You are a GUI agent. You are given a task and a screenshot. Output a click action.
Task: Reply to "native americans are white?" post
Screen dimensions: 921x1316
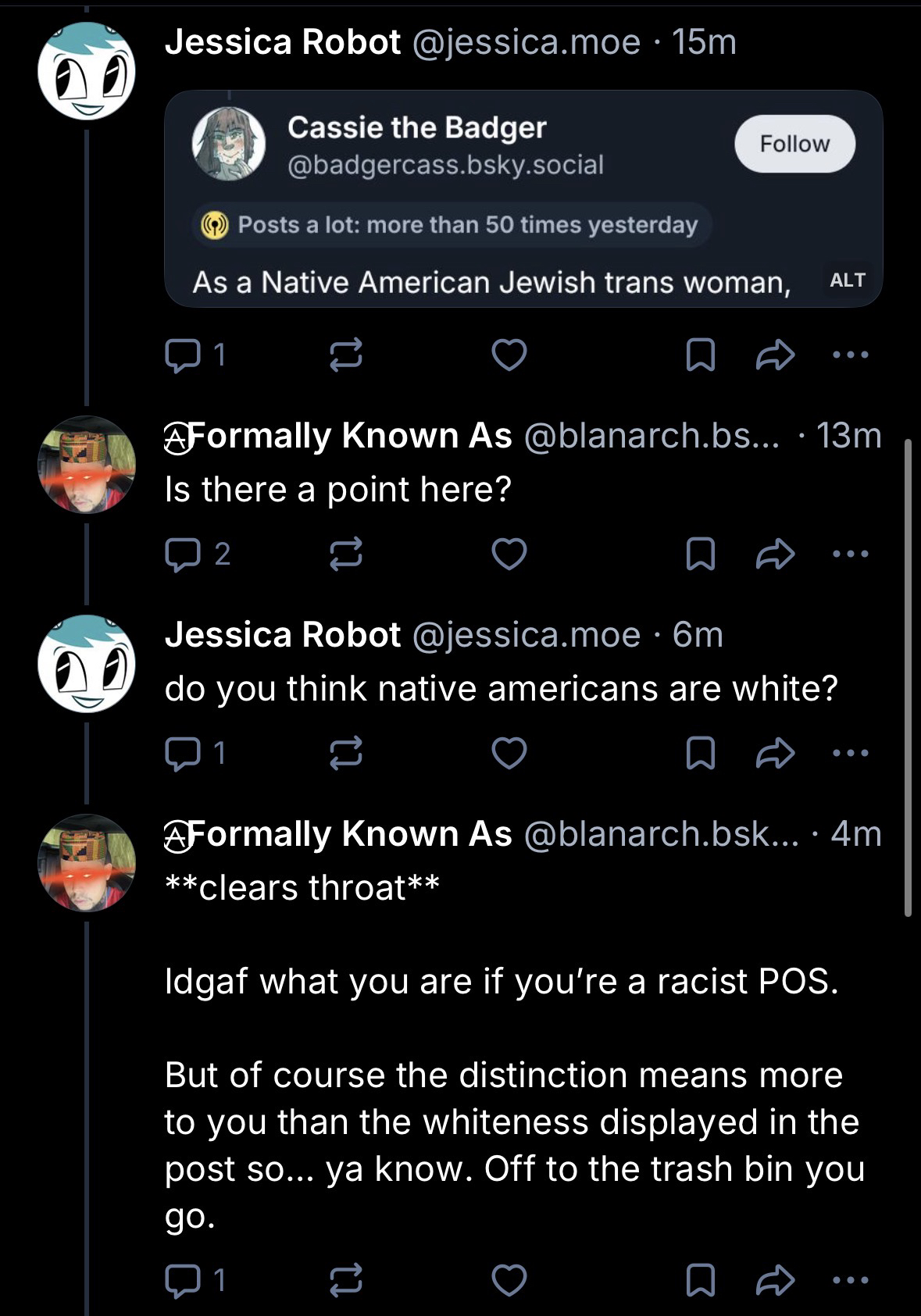(x=183, y=753)
